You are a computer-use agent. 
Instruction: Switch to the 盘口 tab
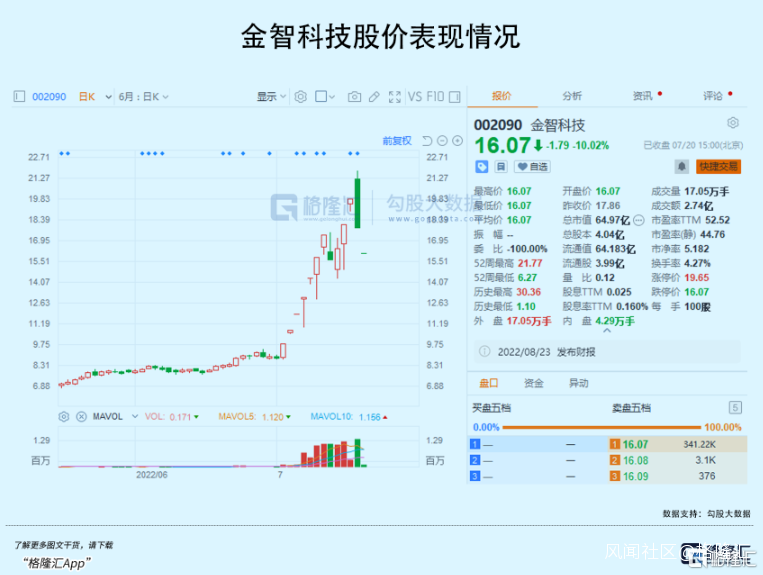pyautogui.click(x=489, y=383)
